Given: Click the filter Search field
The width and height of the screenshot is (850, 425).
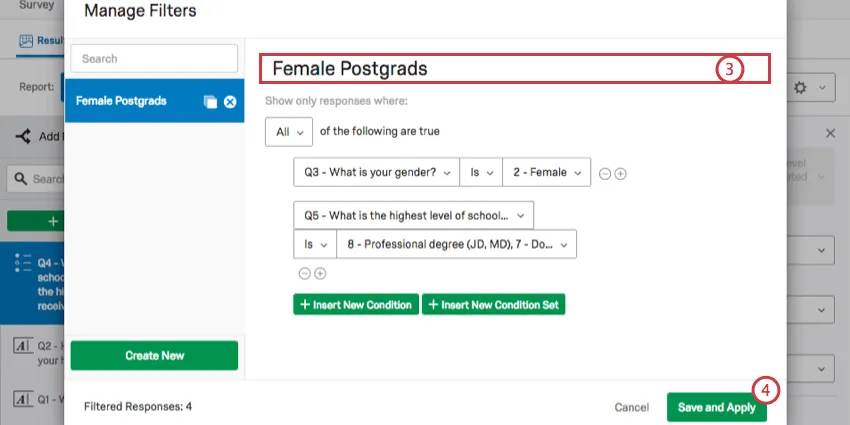Looking at the screenshot, I should coord(154,59).
